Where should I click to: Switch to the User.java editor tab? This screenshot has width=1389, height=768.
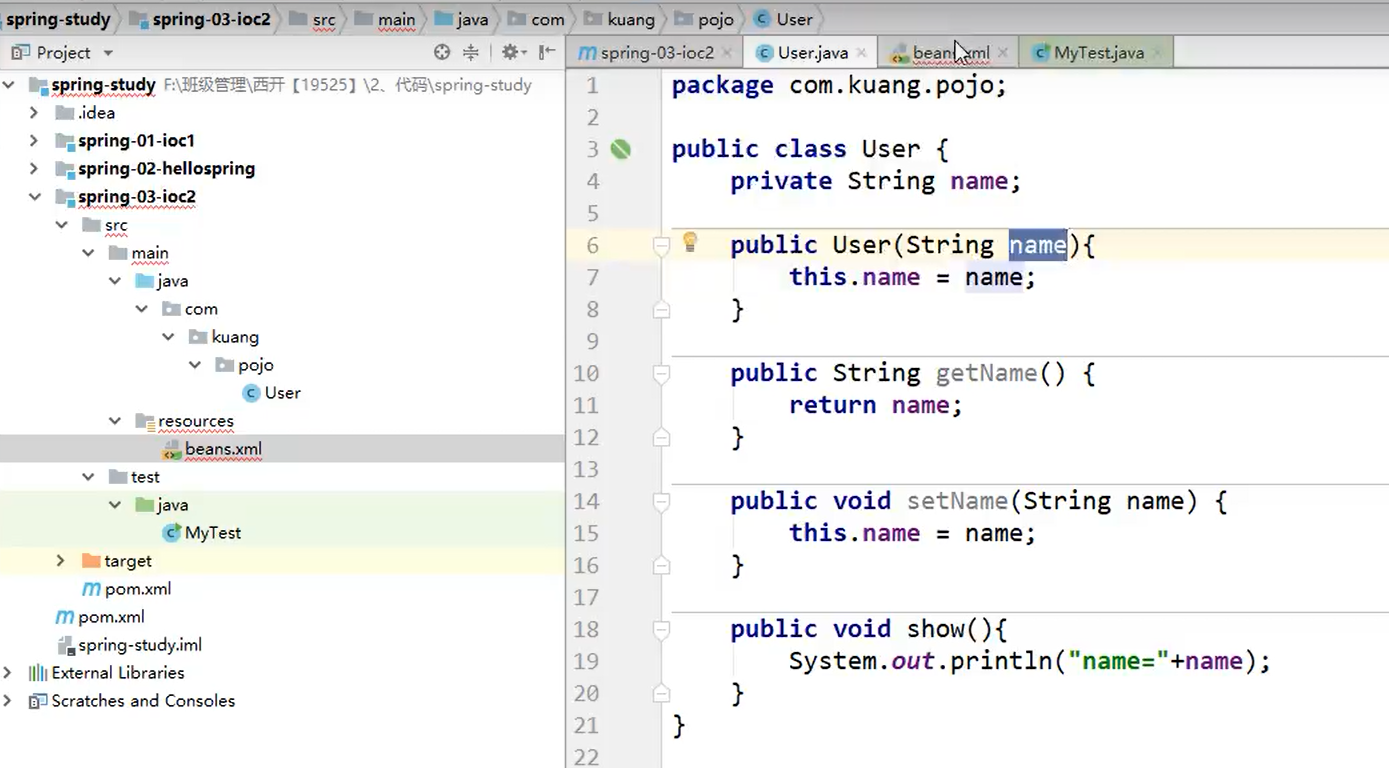click(x=812, y=52)
